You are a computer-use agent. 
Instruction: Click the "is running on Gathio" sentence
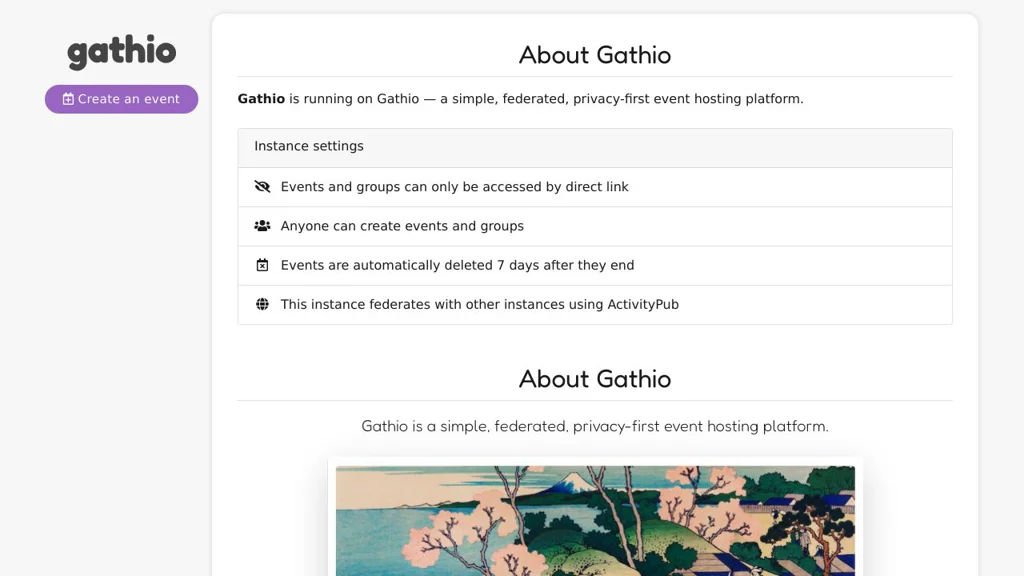(x=546, y=99)
